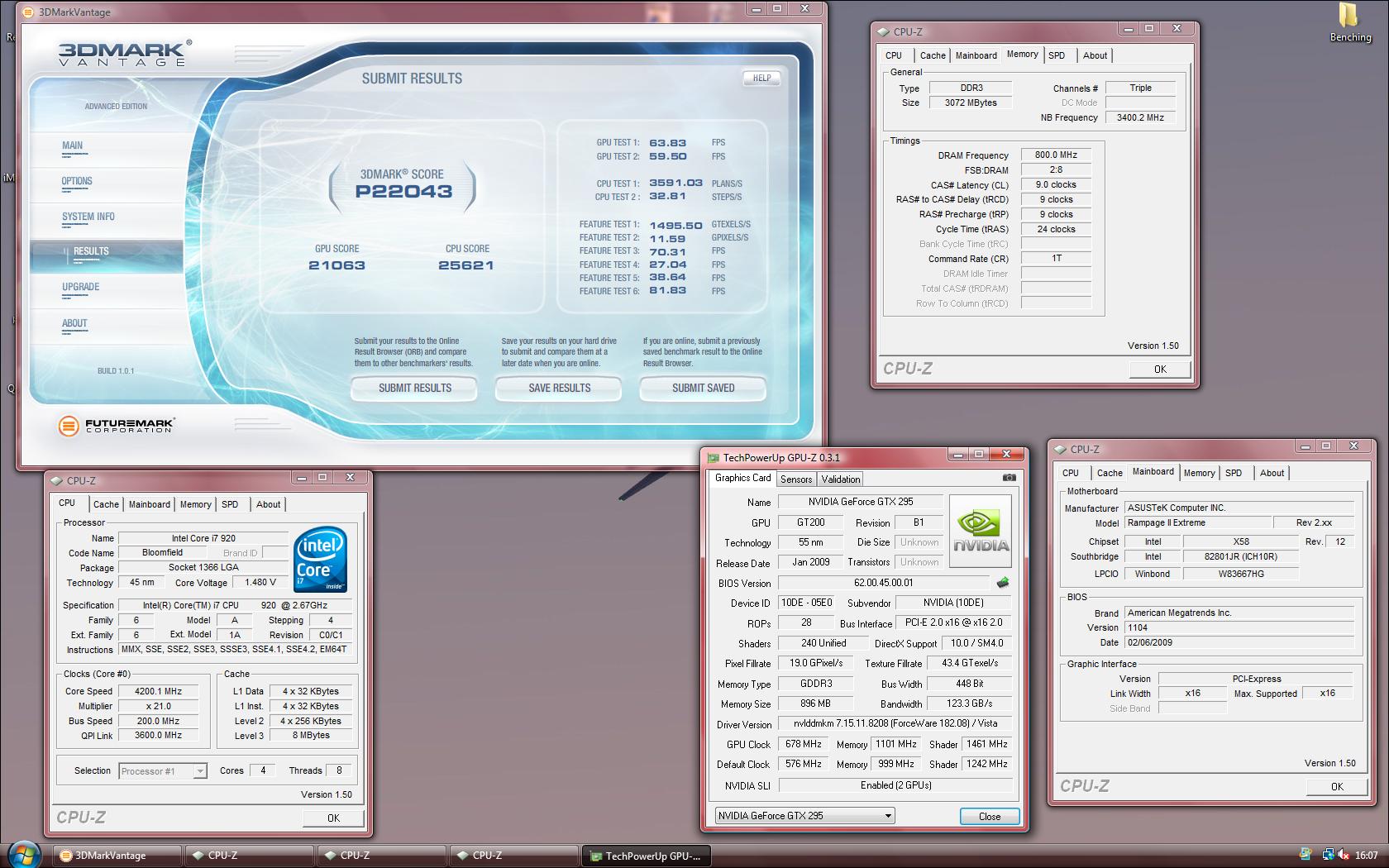Click the 3DMark score P22043
1389x868 pixels.
(403, 192)
